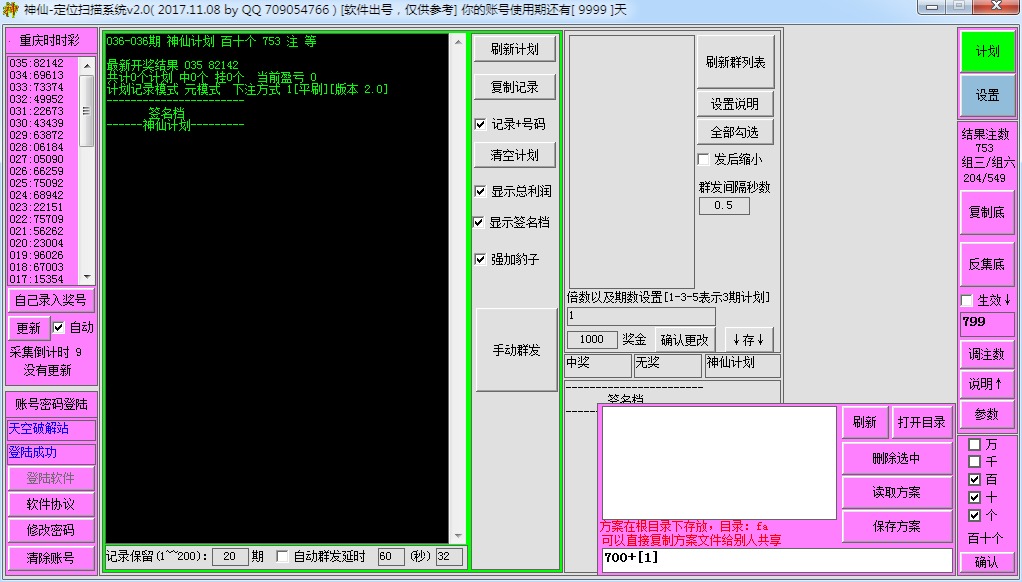This screenshot has width=1022, height=582.
Task: Expand the ↓存↓ save button
Action: coord(748,339)
